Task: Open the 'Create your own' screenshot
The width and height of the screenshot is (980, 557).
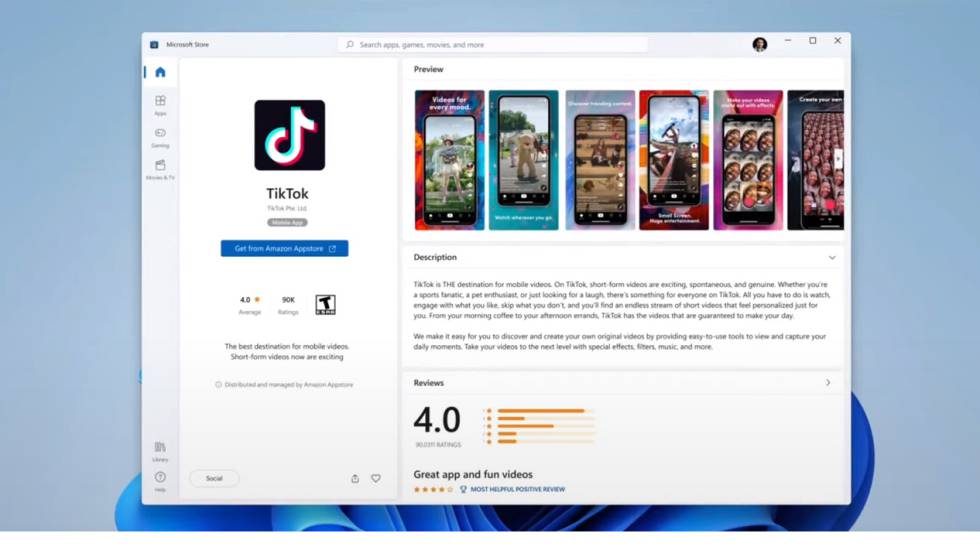Action: coord(816,160)
